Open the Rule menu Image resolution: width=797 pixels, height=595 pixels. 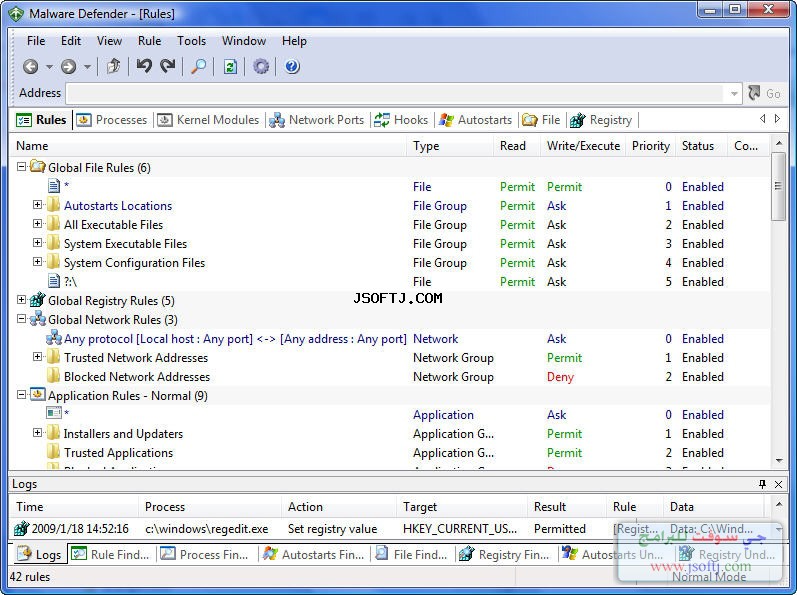(149, 41)
